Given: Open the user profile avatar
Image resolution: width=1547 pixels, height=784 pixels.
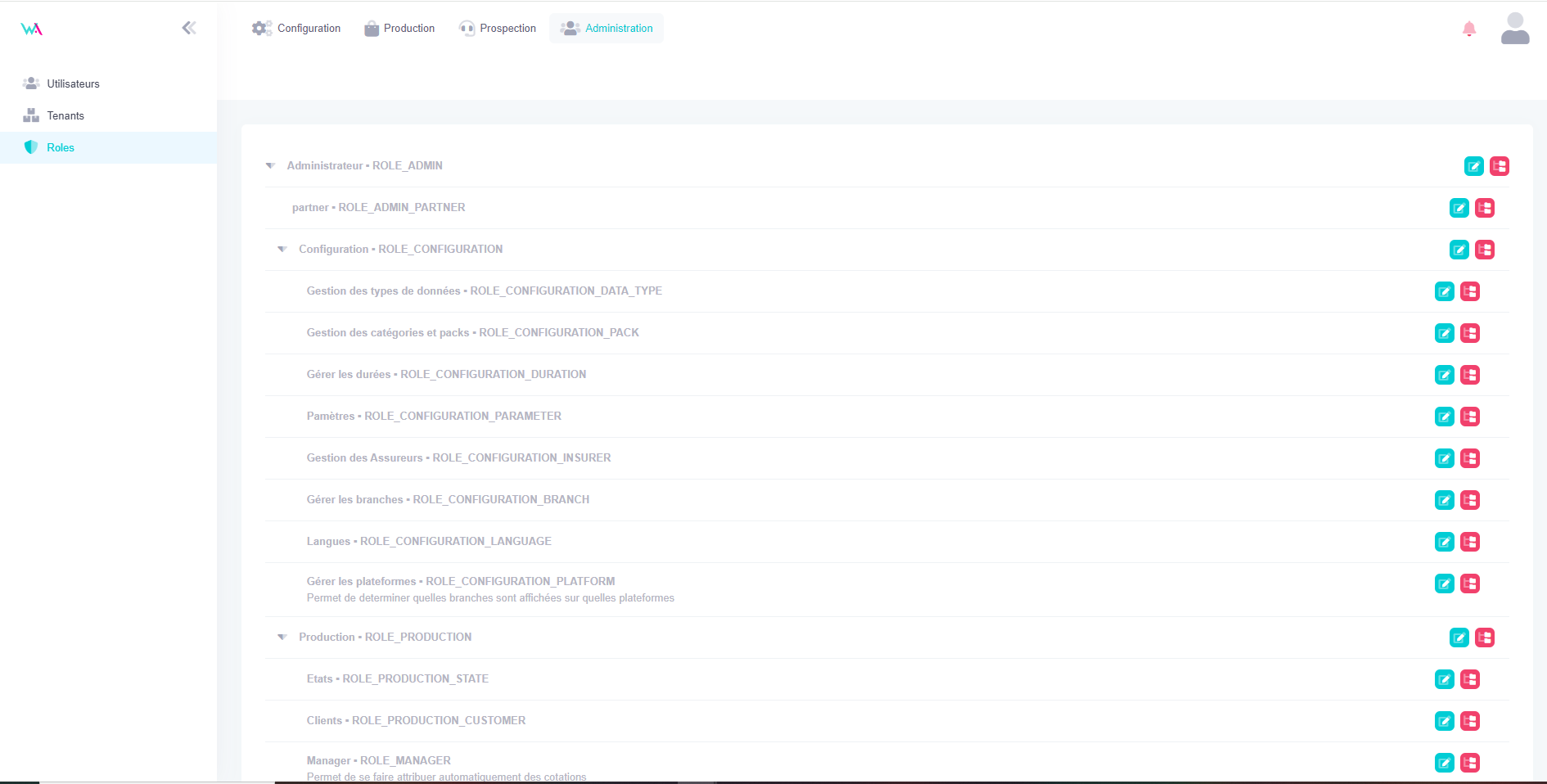Looking at the screenshot, I should click(1514, 29).
